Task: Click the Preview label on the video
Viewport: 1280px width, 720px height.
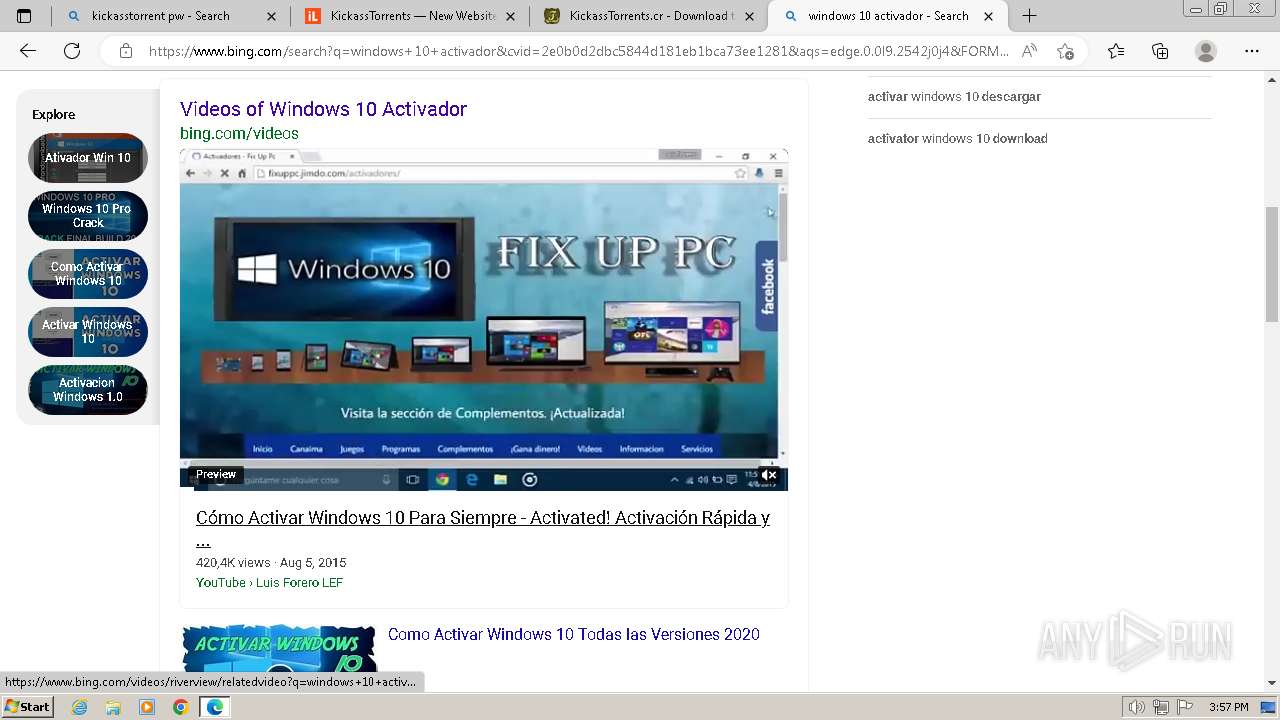Action: pyautogui.click(x=216, y=475)
